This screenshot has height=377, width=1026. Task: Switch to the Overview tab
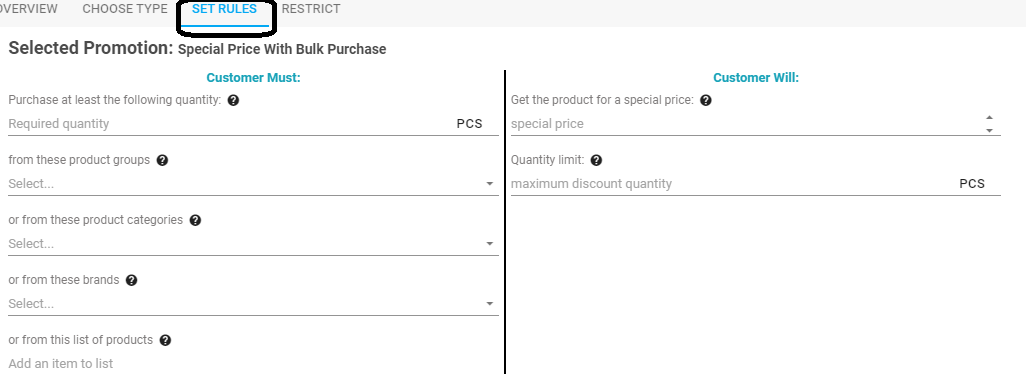pos(28,9)
